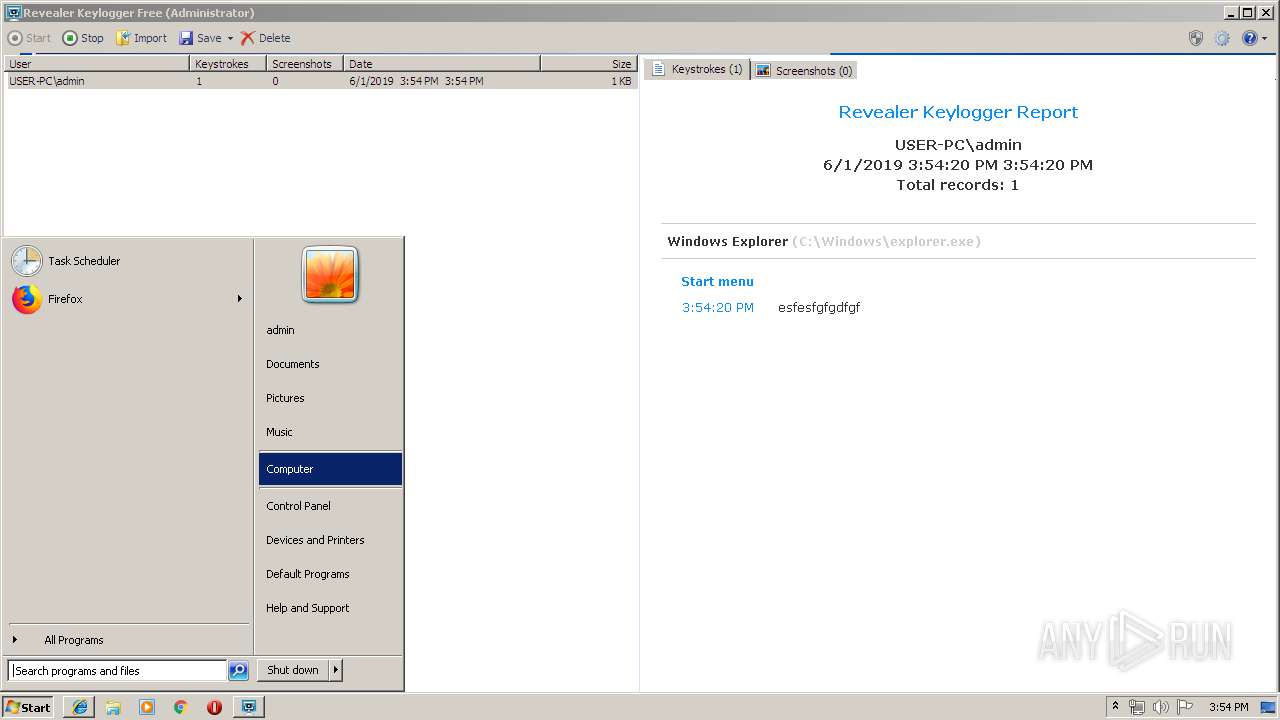Click the user account picture
This screenshot has width=1280, height=720.
point(330,275)
